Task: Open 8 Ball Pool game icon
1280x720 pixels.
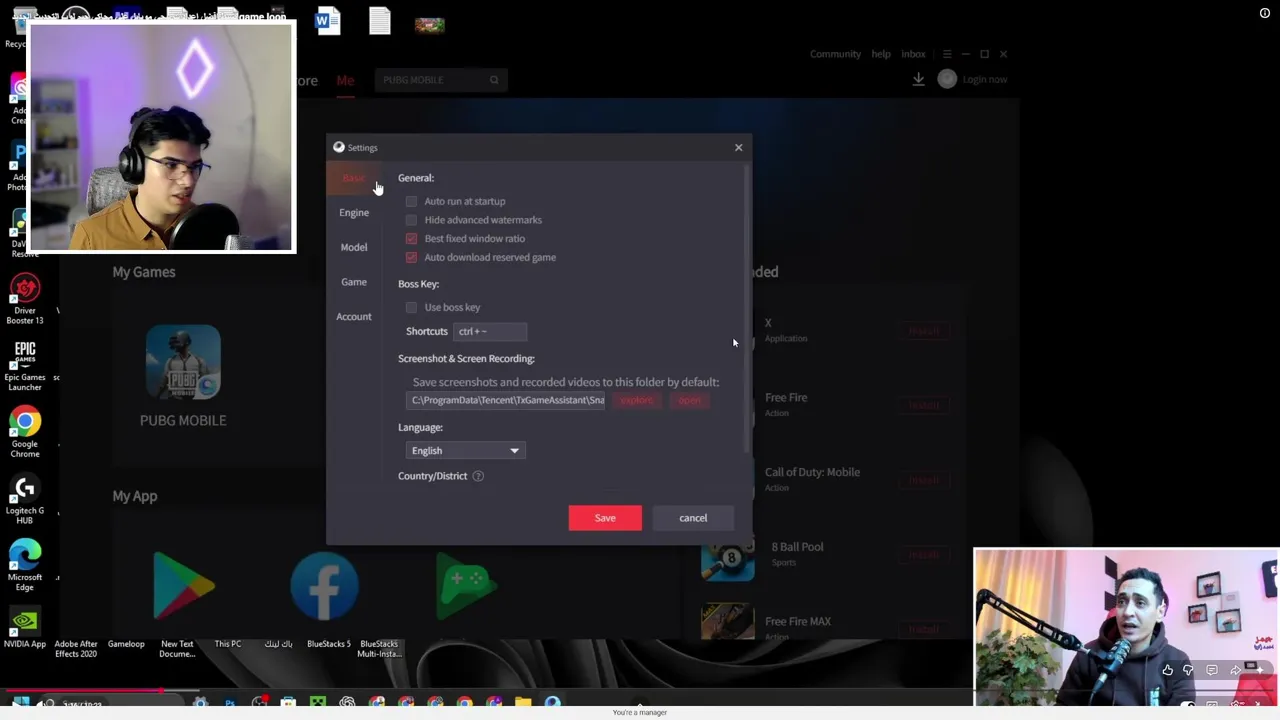Action: (x=727, y=555)
